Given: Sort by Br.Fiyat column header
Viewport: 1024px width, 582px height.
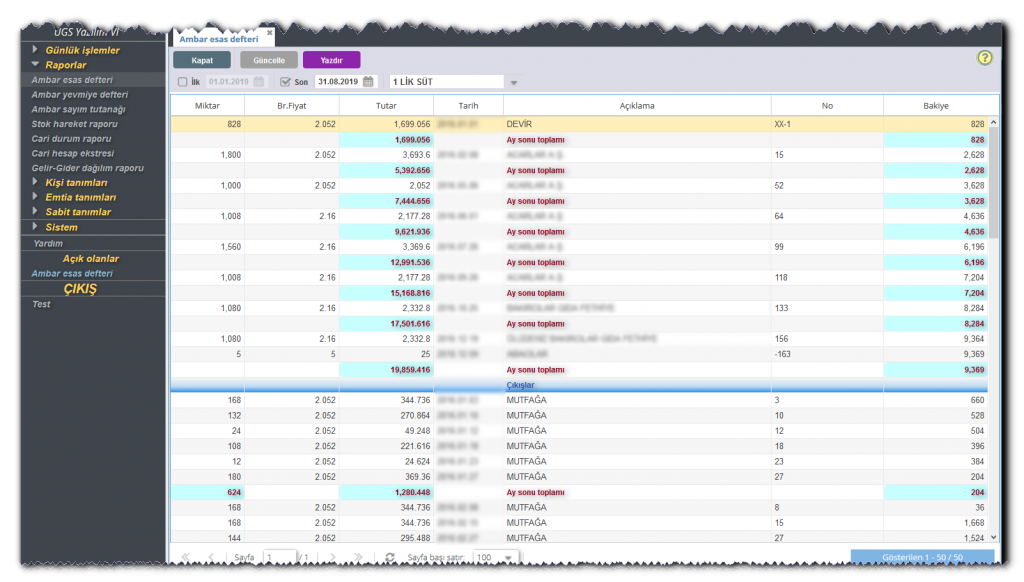Looking at the screenshot, I should 291,105.
